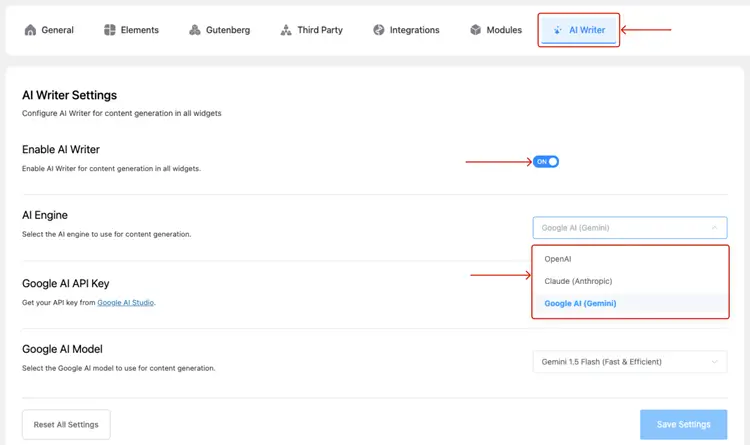Click the AI Engine label text

pos(45,215)
